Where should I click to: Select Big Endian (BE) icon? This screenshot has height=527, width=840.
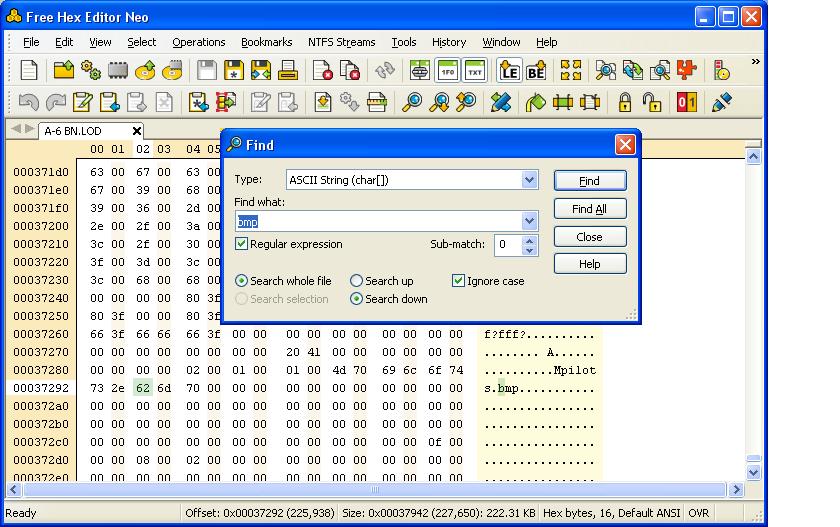coord(536,70)
